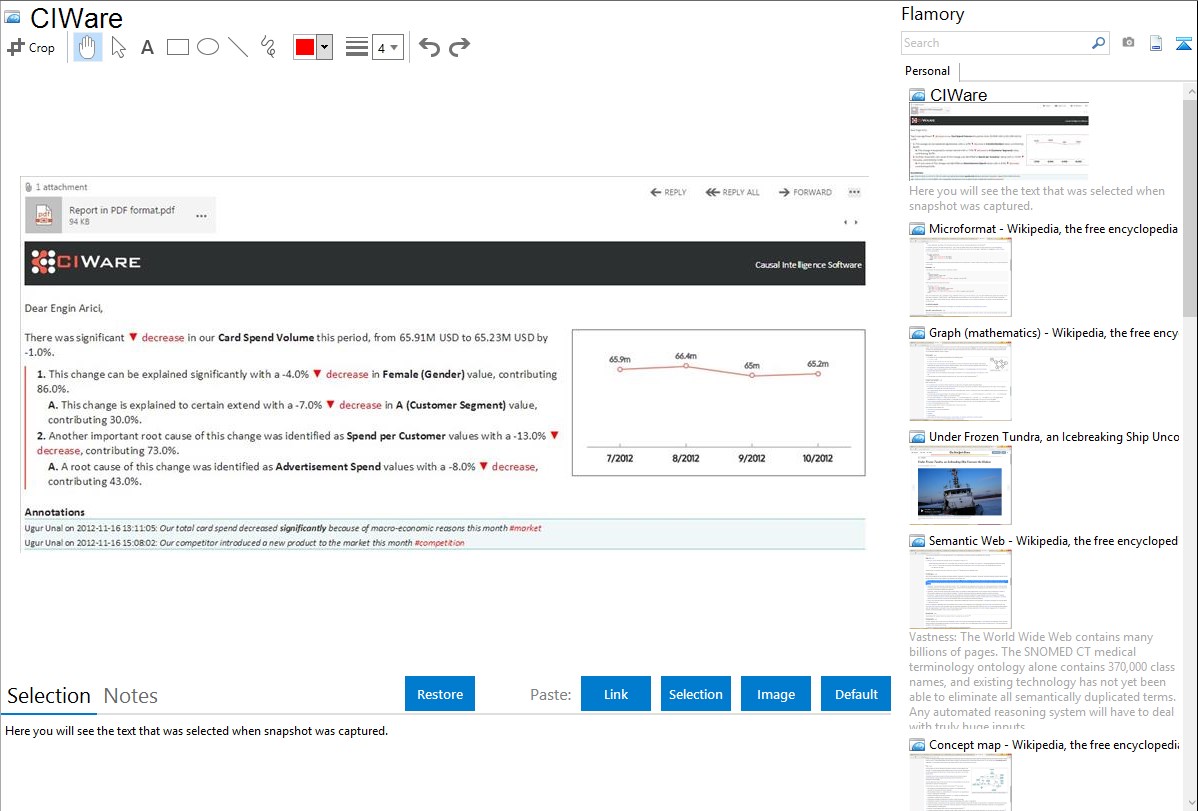This screenshot has height=811, width=1198.
Task: Switch to the Notes tab
Action: [x=130, y=696]
